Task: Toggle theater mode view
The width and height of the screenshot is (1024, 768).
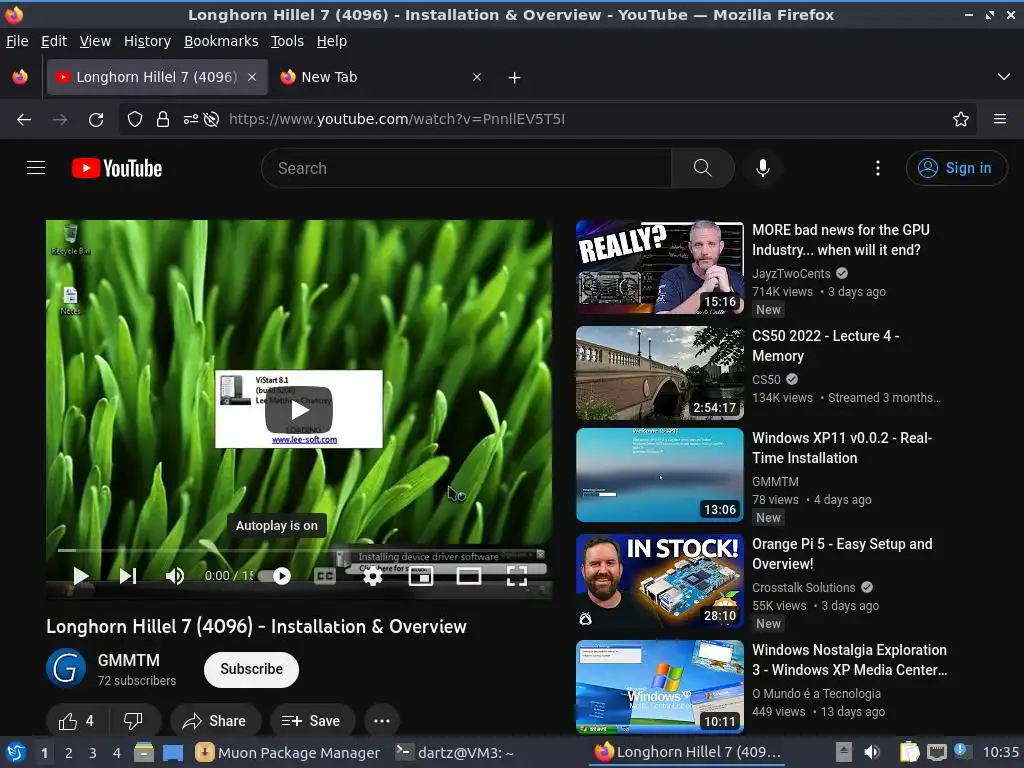Action: coord(469,576)
